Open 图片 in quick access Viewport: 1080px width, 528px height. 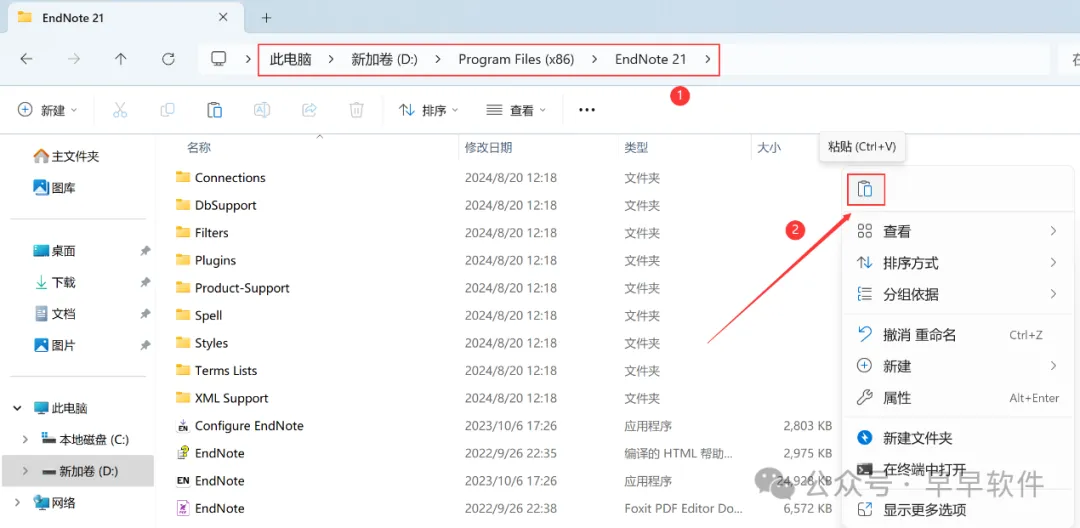(x=55, y=345)
